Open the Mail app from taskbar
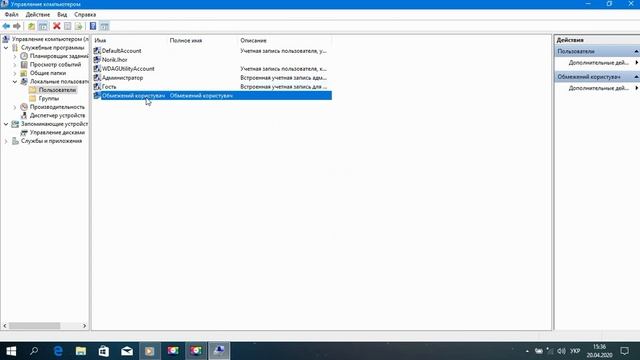The height and width of the screenshot is (360, 640). (x=127, y=351)
